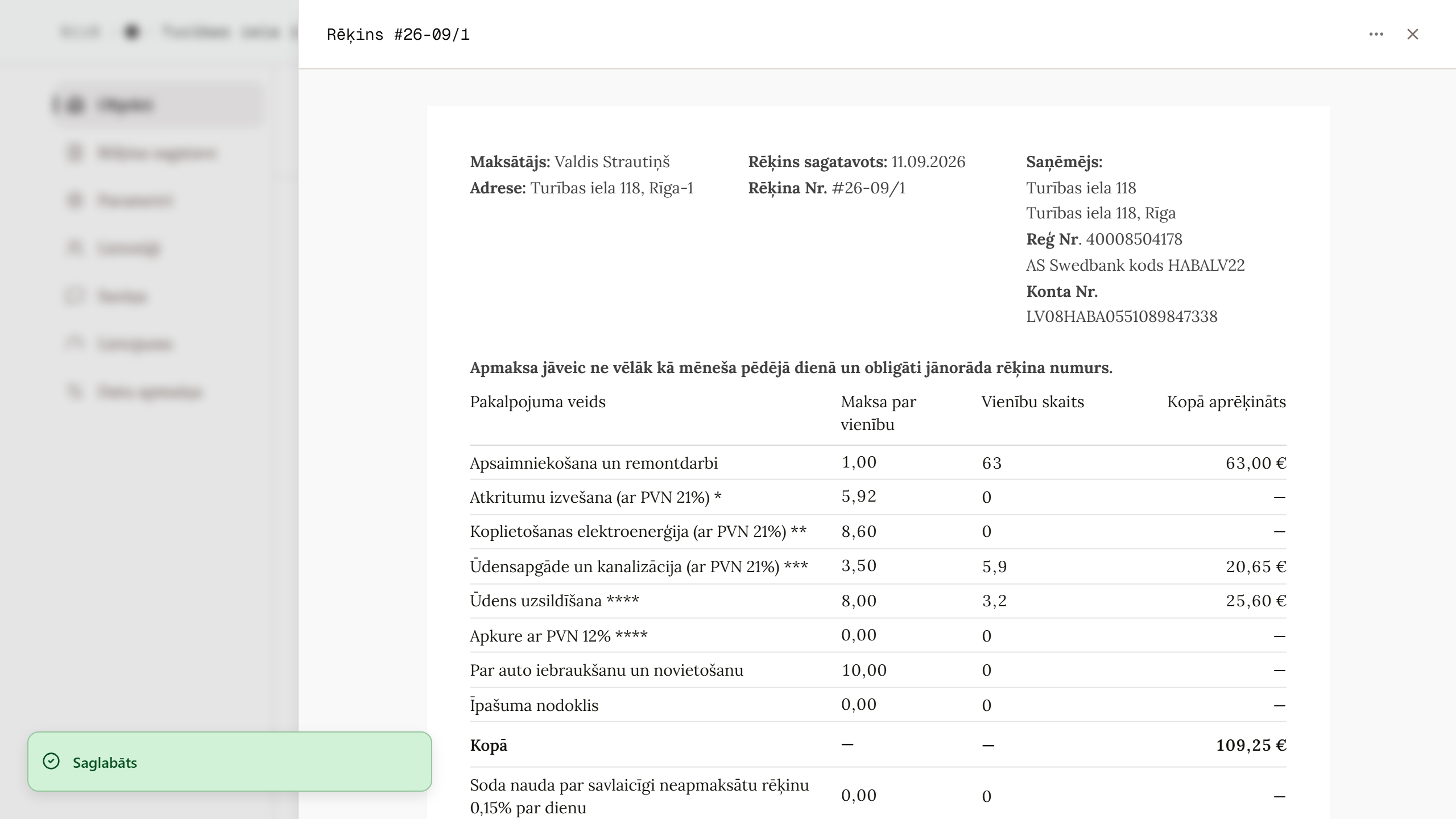The width and height of the screenshot is (1456, 819).
Task: Select Ūdensapgāde un kanalizācija row label
Action: (x=639, y=567)
